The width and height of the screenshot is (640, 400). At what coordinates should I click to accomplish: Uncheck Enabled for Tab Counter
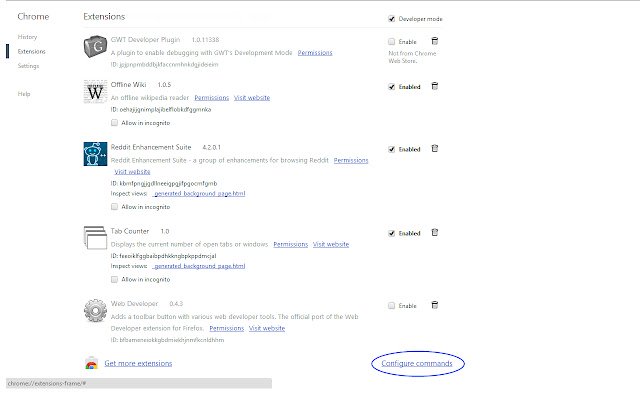391,233
